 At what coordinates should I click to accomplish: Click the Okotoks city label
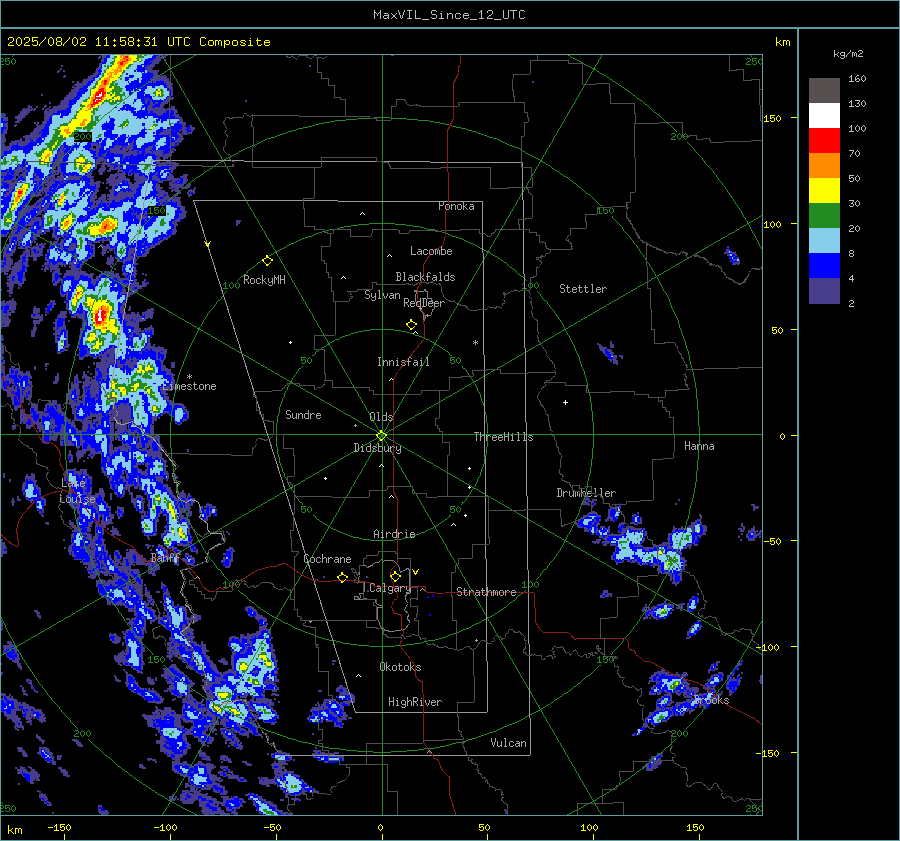pyautogui.click(x=400, y=667)
